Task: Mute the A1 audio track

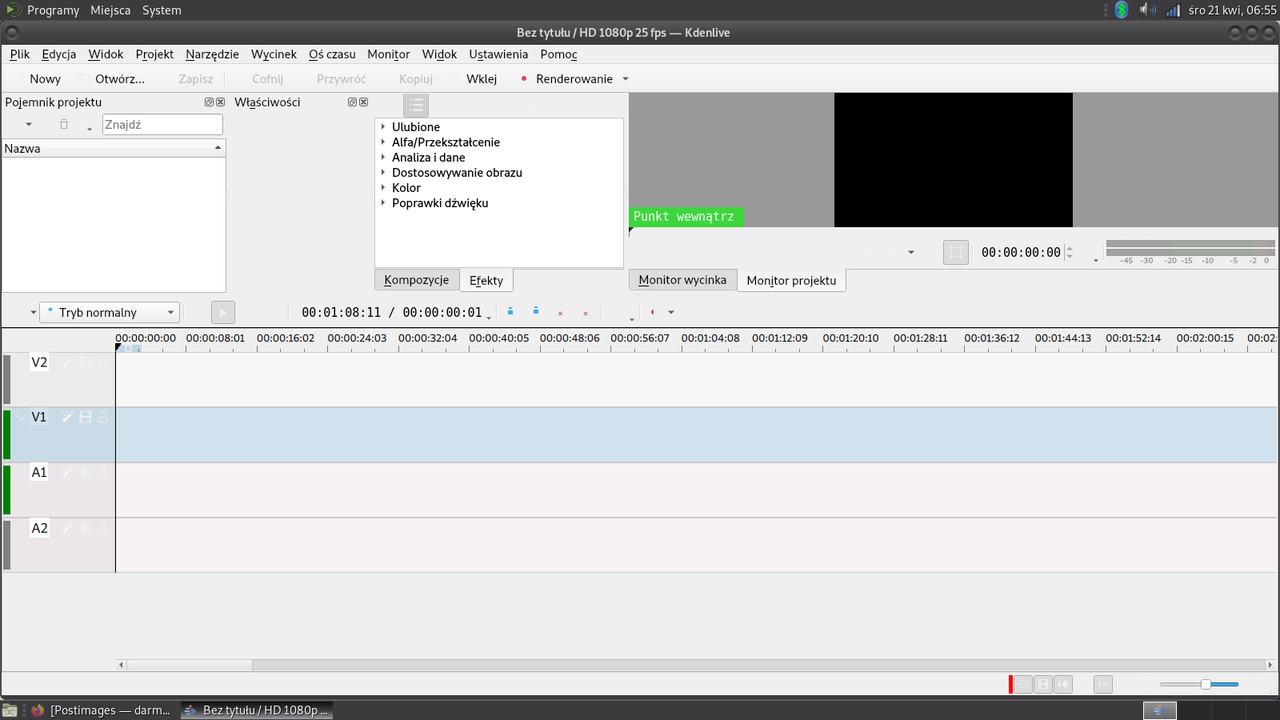Action: [85, 472]
